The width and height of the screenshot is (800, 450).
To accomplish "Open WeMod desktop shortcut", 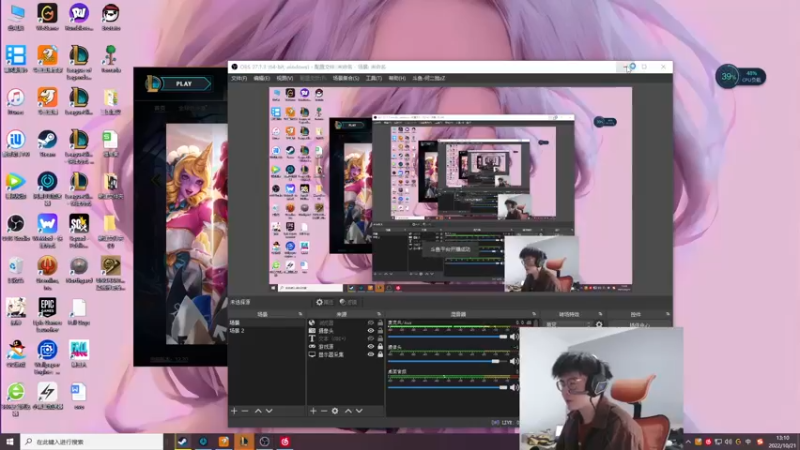I will coord(47,231).
